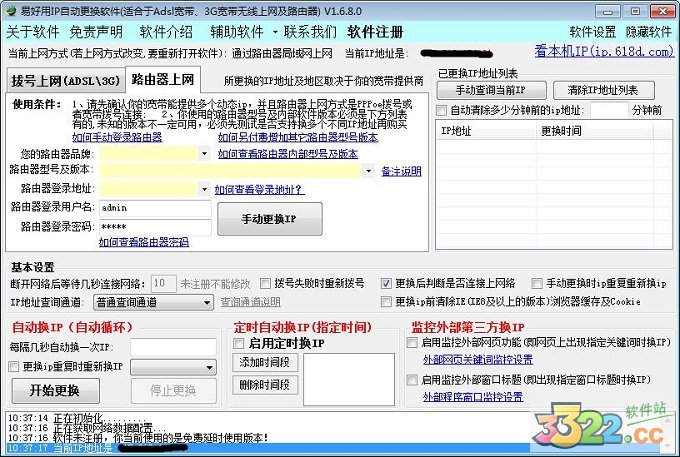The width and height of the screenshot is (680, 457).
Task: Click the 停止更换 button
Action: (173, 391)
